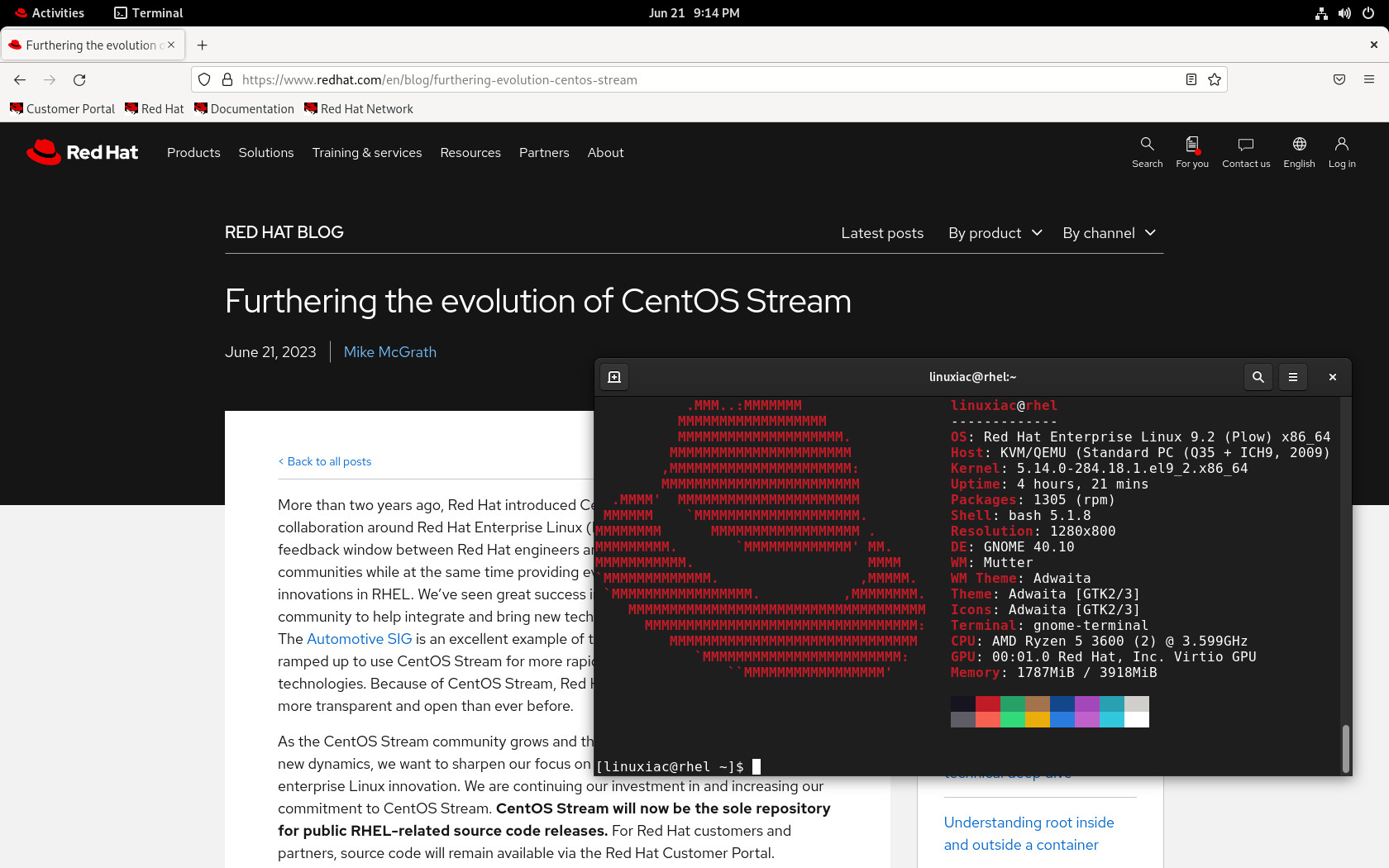Click the Contact us chat icon
The image size is (1389, 868).
click(x=1246, y=153)
